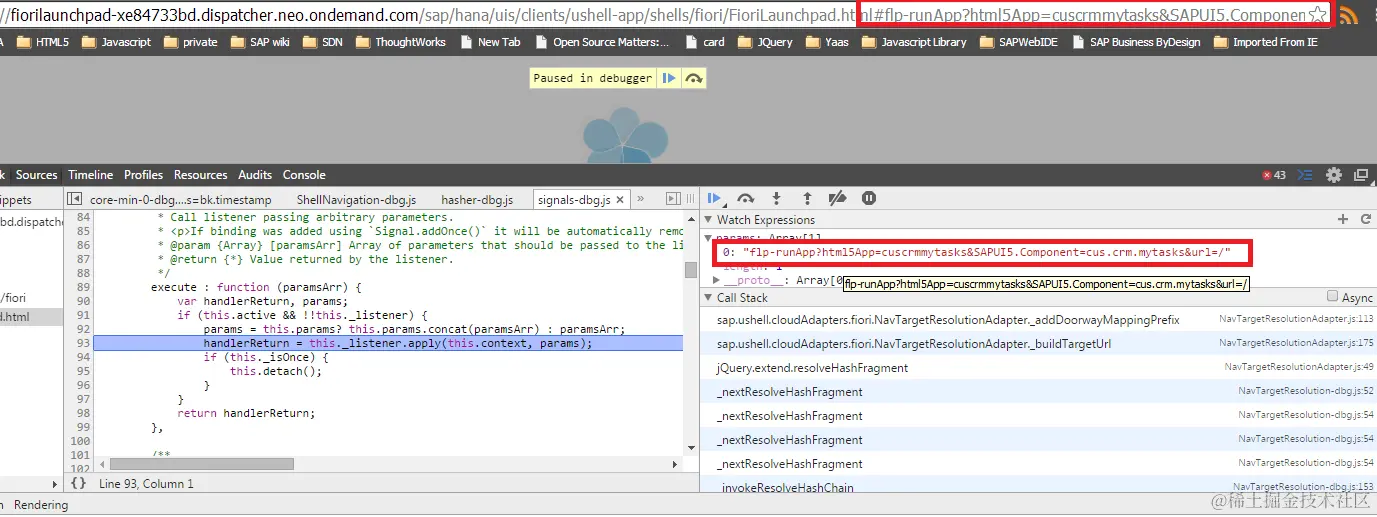The height and width of the screenshot is (517, 1377).
Task: Deactivate breakpoints icon
Action: 838,198
